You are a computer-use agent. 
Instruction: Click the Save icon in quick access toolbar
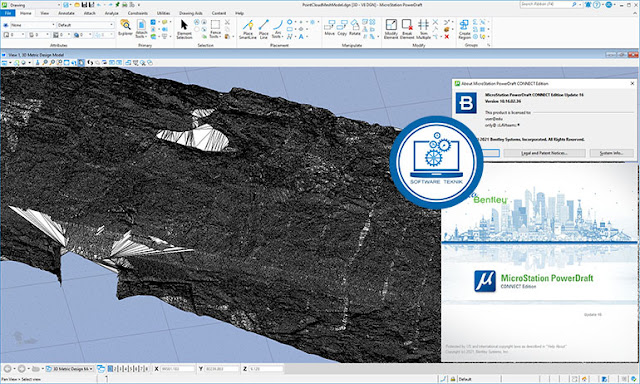(x=84, y=5)
